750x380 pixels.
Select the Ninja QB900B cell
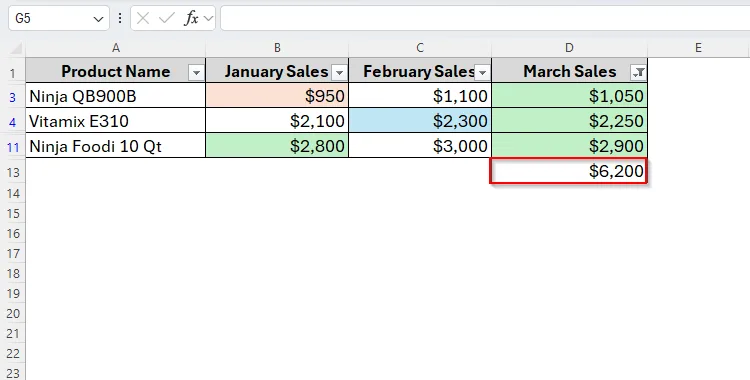[116, 96]
